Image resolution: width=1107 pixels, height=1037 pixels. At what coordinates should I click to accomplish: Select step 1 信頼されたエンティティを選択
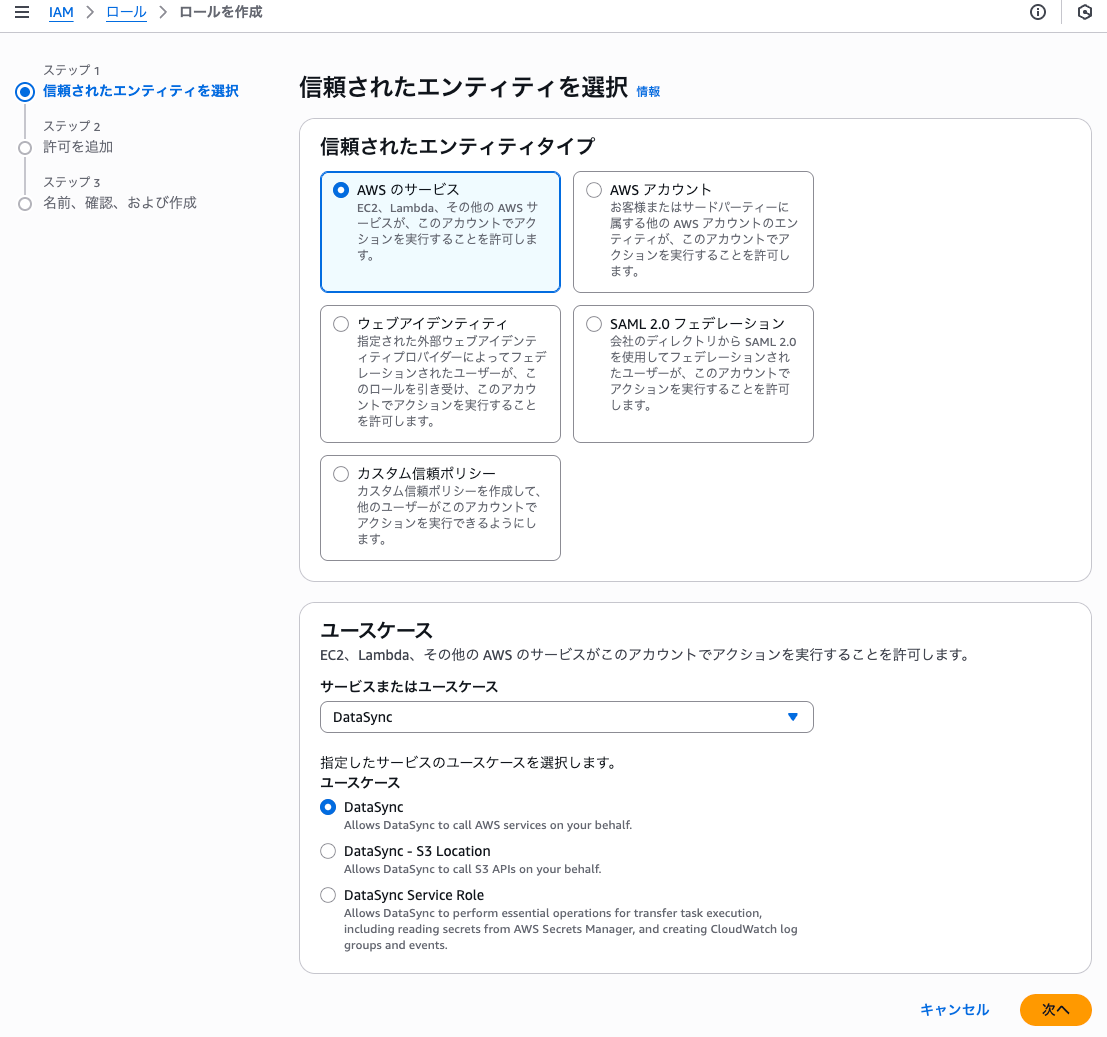140,91
